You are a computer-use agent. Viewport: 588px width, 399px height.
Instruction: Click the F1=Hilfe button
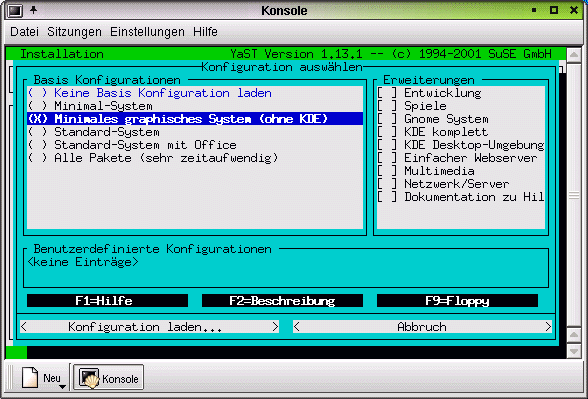[107, 301]
